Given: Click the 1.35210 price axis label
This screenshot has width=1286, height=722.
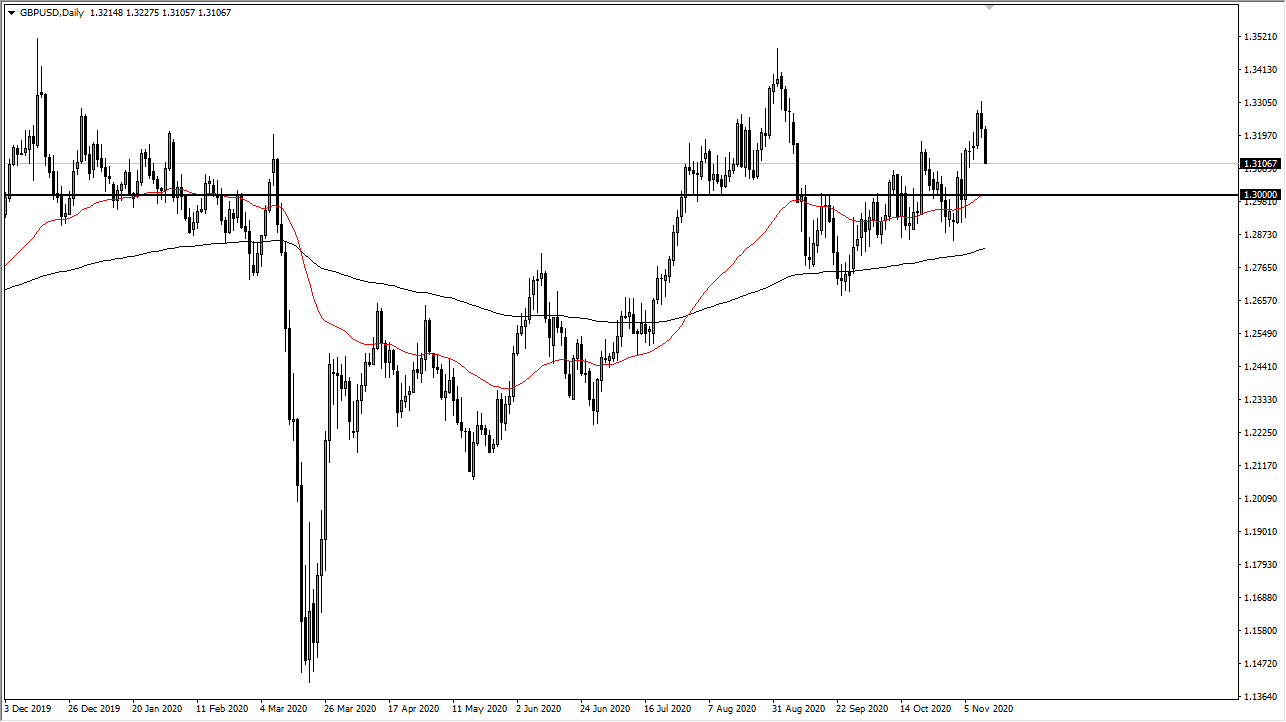Looking at the screenshot, I should 1258,34.
